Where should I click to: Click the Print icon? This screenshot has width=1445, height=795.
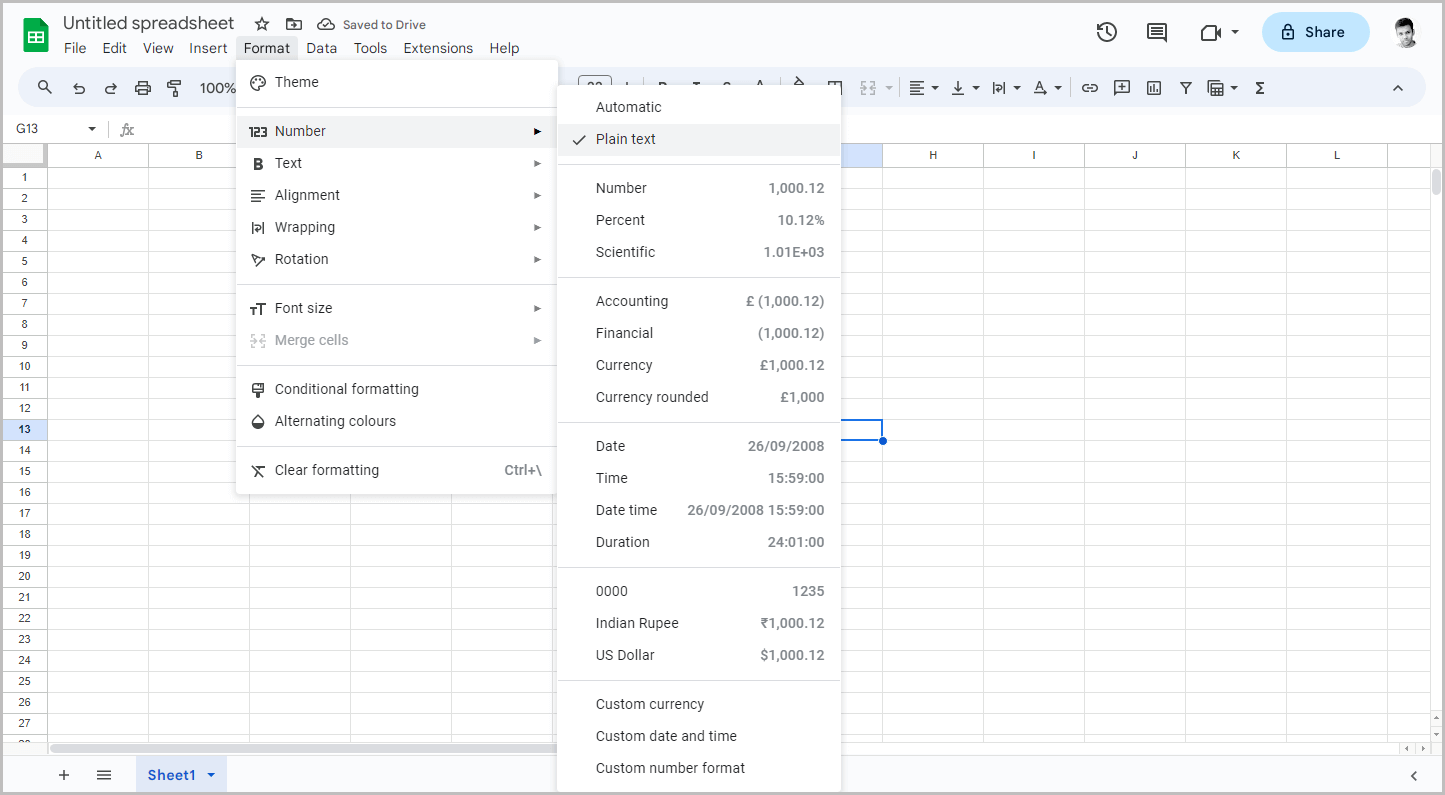pos(143,88)
